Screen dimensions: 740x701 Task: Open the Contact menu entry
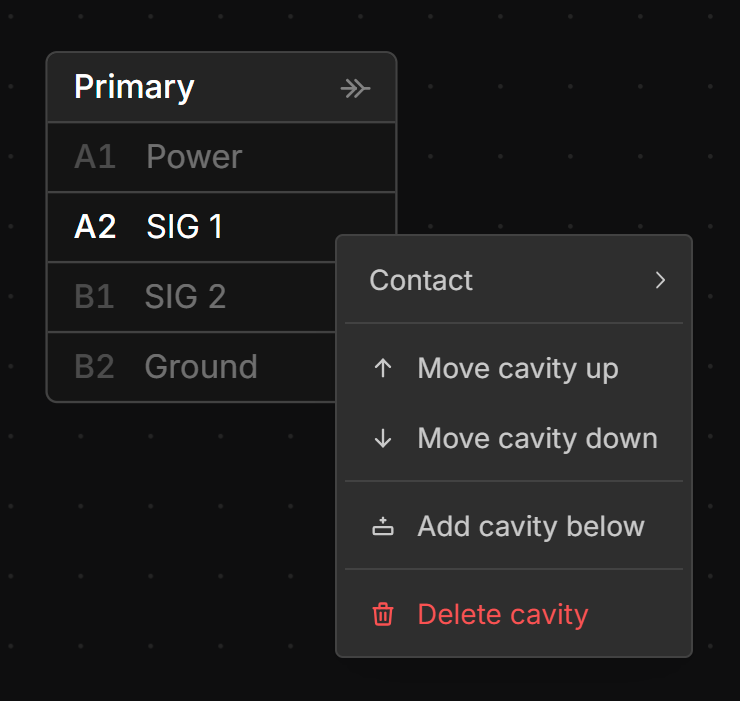tap(421, 280)
